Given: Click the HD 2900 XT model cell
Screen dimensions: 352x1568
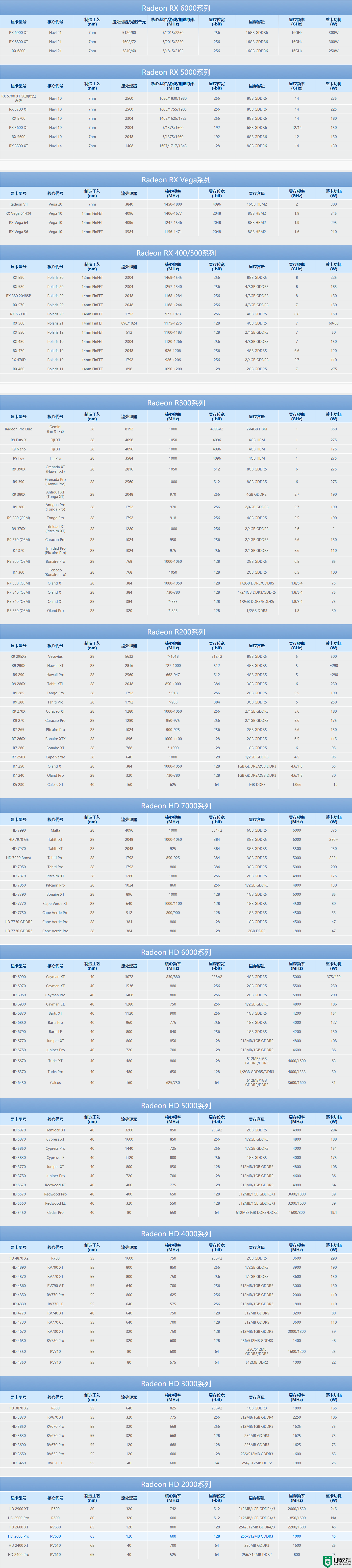Looking at the screenshot, I should click(x=18, y=1509).
